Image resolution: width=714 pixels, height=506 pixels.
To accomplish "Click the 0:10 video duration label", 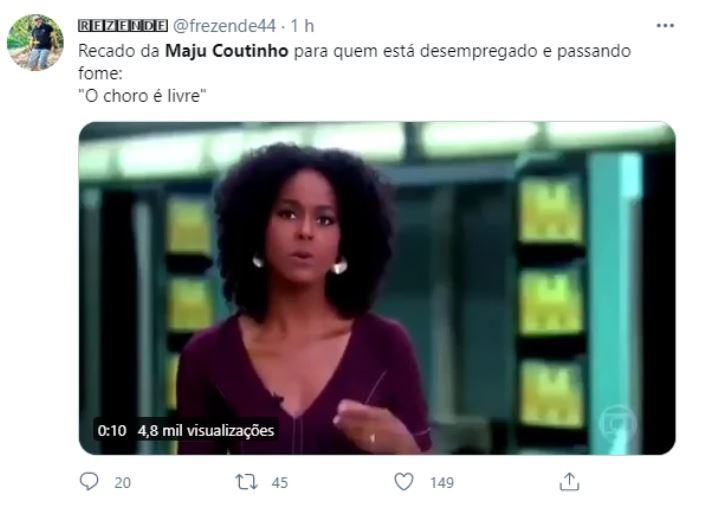I will point(112,430).
